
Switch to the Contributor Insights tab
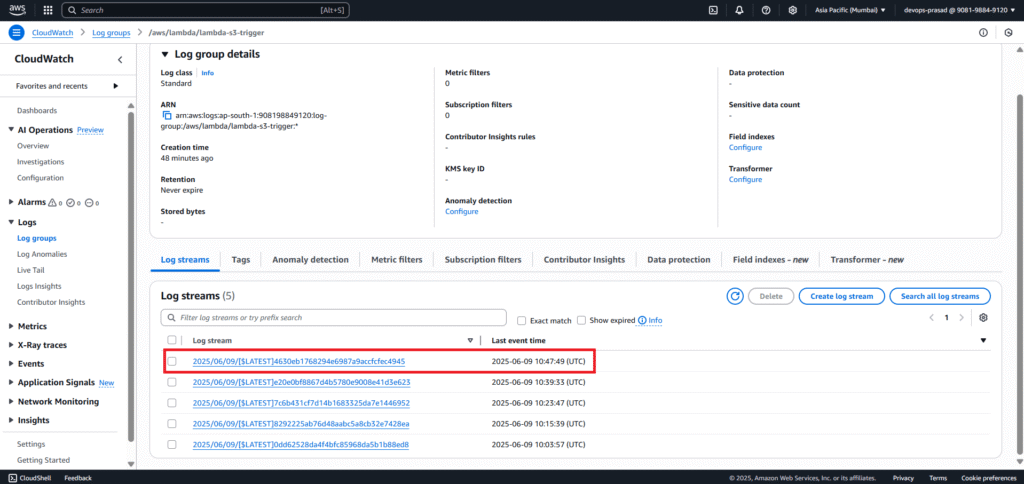[584, 259]
